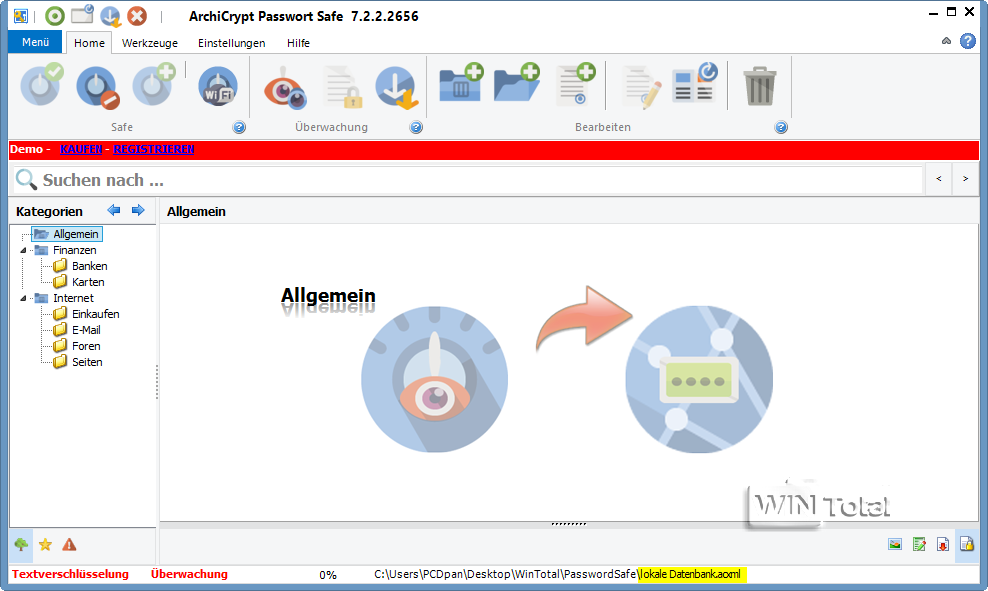988x591 pixels.
Task: Open help for the Bearbeiten group
Action: [x=781, y=127]
